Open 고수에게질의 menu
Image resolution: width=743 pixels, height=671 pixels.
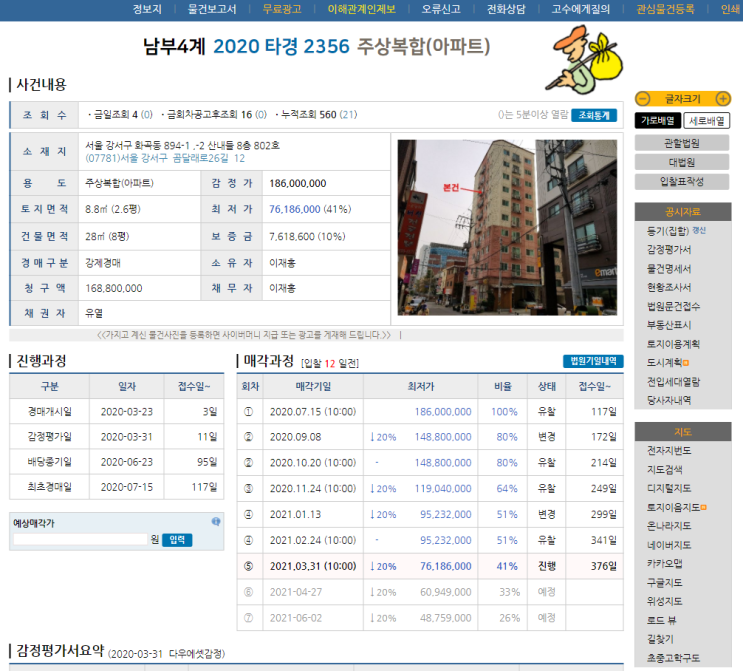(x=580, y=9)
